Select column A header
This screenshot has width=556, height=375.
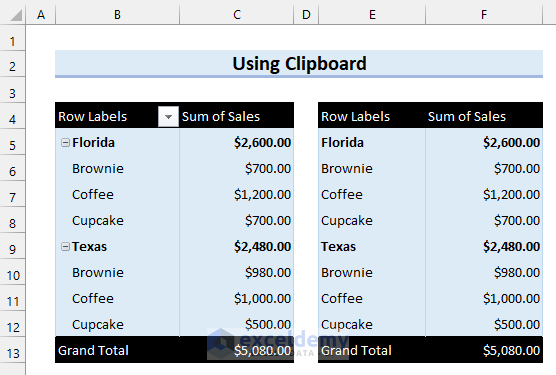(41, 15)
